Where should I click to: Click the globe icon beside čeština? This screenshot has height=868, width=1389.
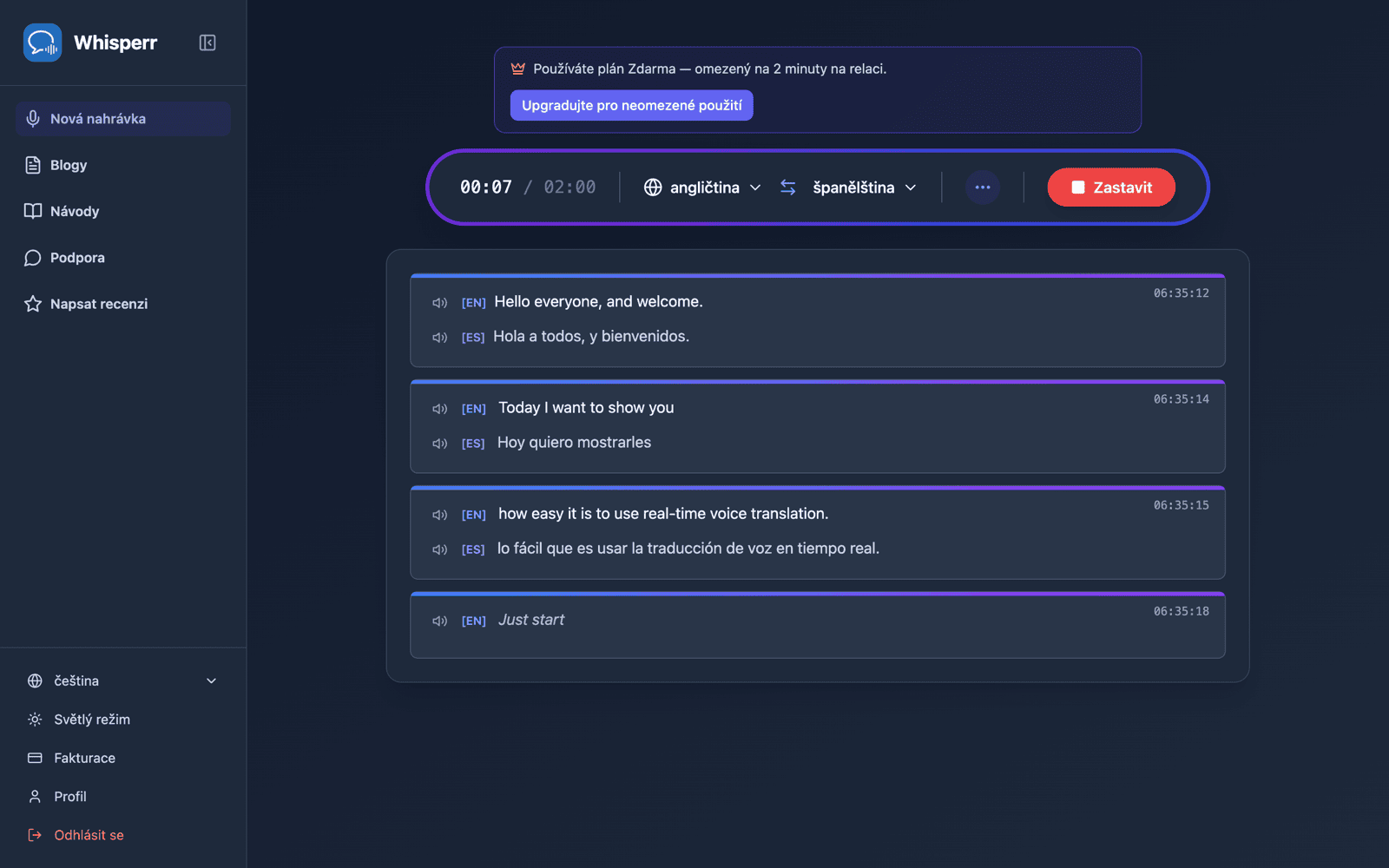click(x=35, y=681)
